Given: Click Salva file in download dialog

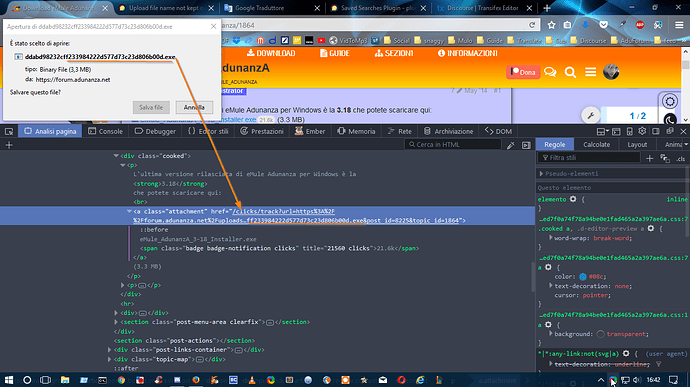Looking at the screenshot, I should 151,107.
